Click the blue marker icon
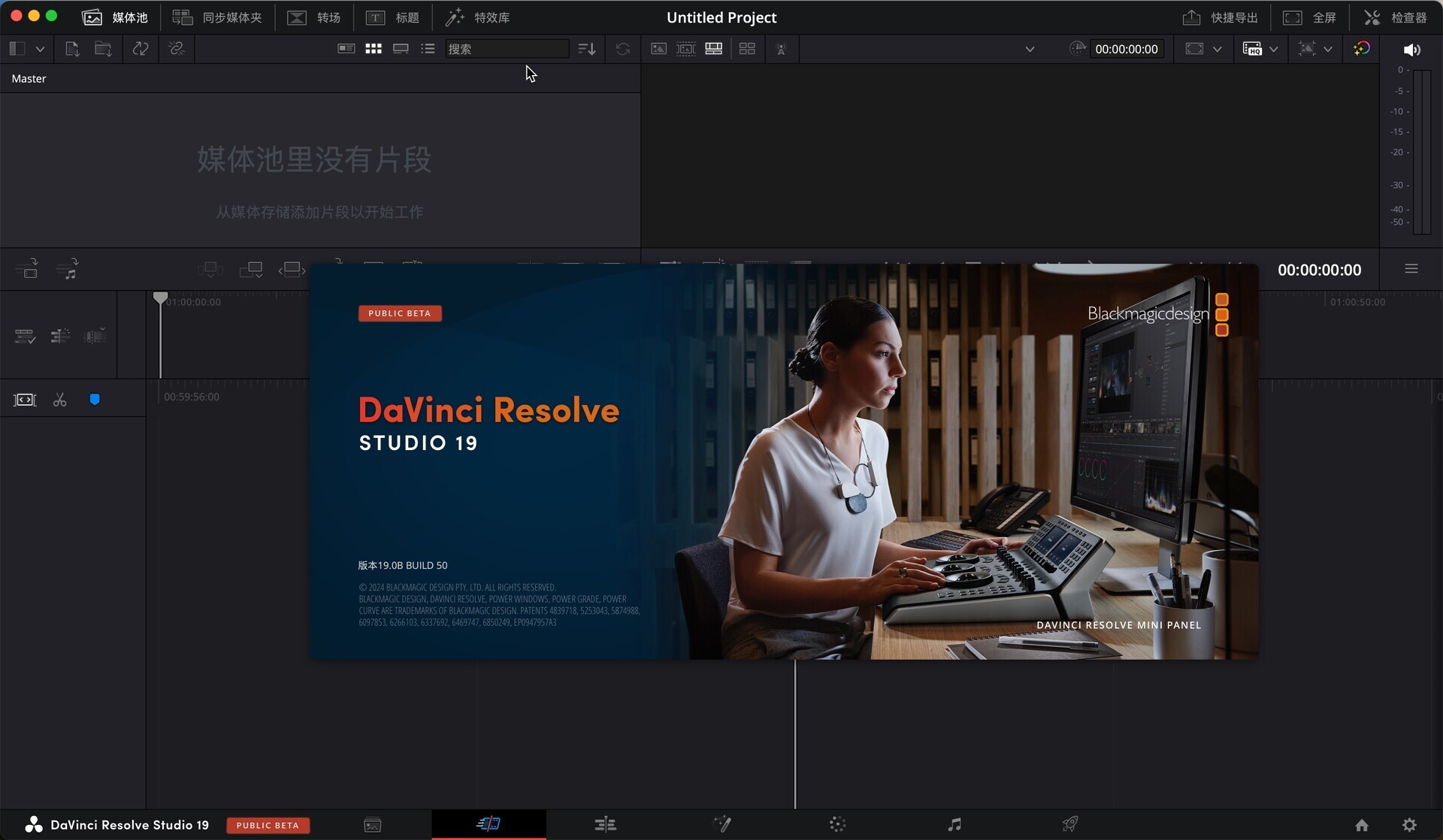Viewport: 1443px width, 840px height. coord(95,400)
